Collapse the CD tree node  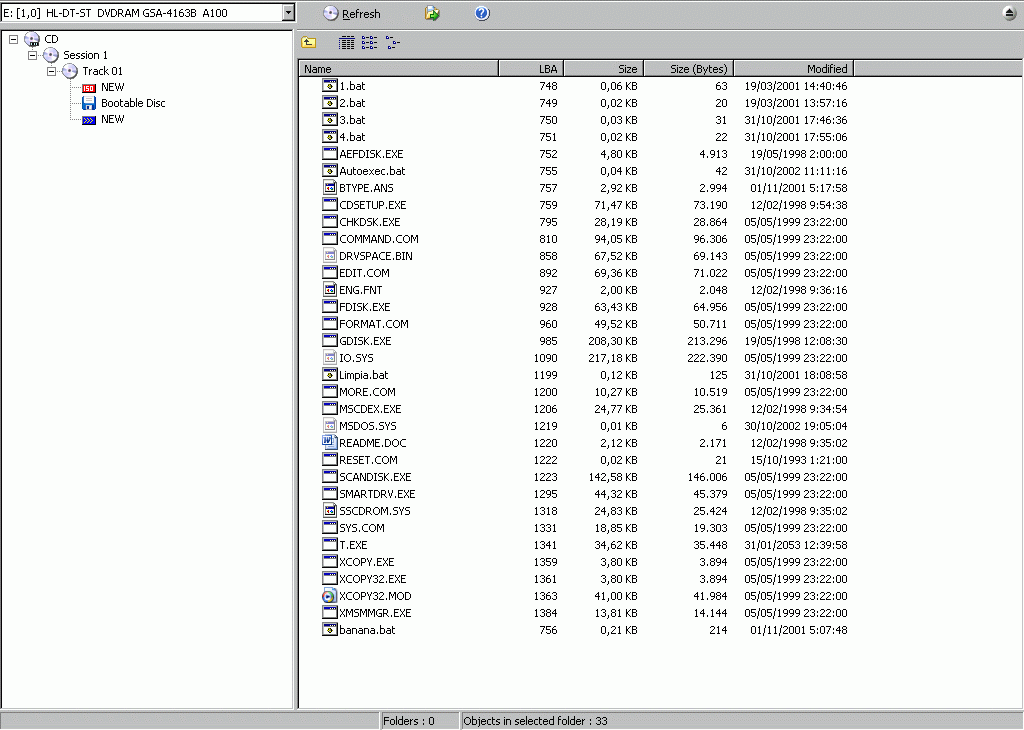pyautogui.click(x=12, y=39)
